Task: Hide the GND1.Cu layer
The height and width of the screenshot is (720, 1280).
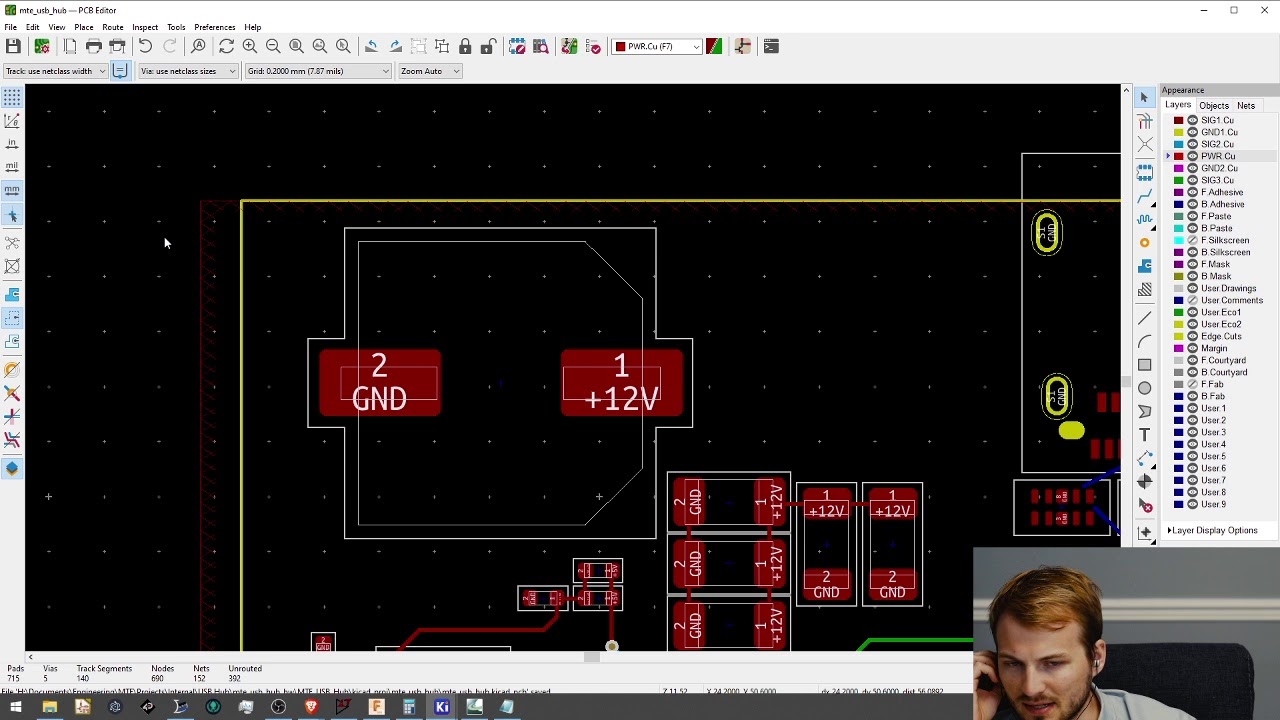Action: click(x=1192, y=132)
